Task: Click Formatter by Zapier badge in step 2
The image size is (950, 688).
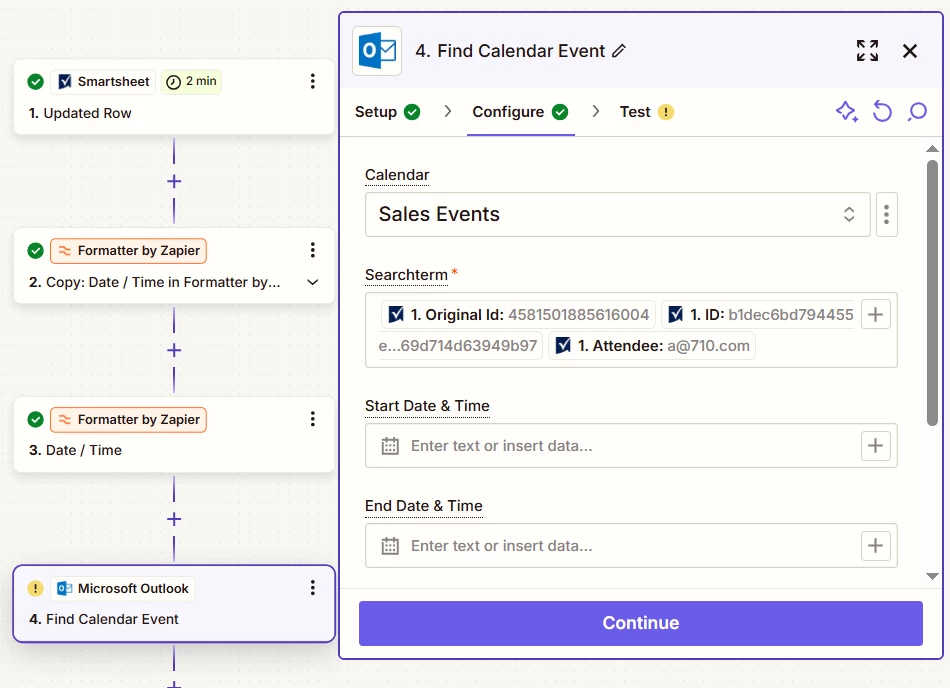Action: tap(128, 251)
